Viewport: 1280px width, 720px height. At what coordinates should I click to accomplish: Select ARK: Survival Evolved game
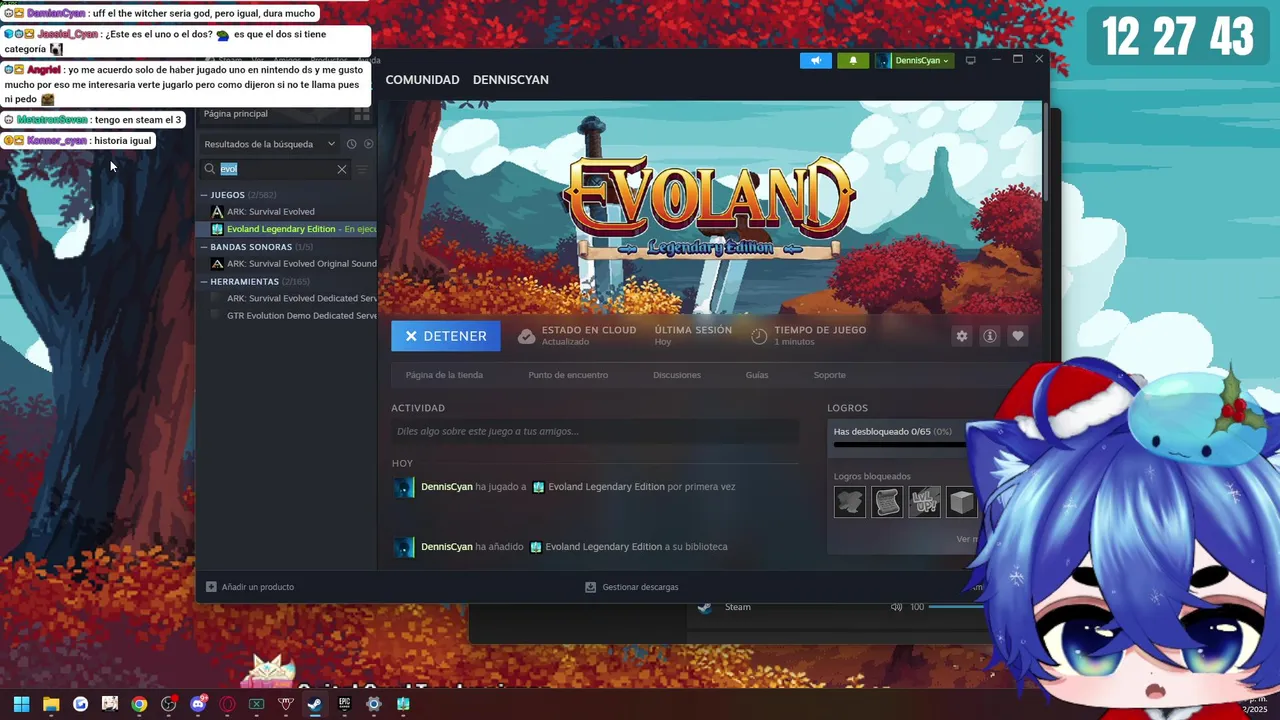pos(270,212)
